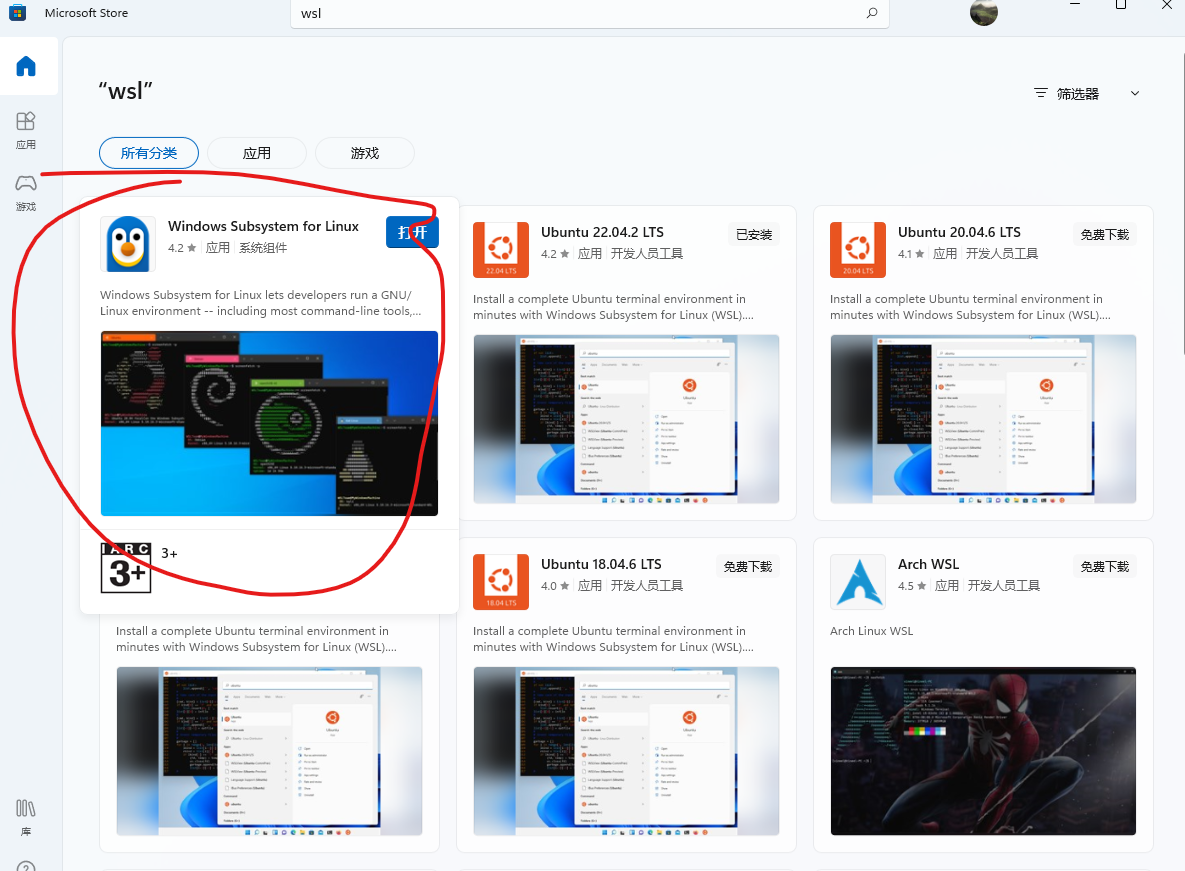Select the 应用 category filter pill
Viewport: 1185px width, 871px height.
click(x=256, y=153)
